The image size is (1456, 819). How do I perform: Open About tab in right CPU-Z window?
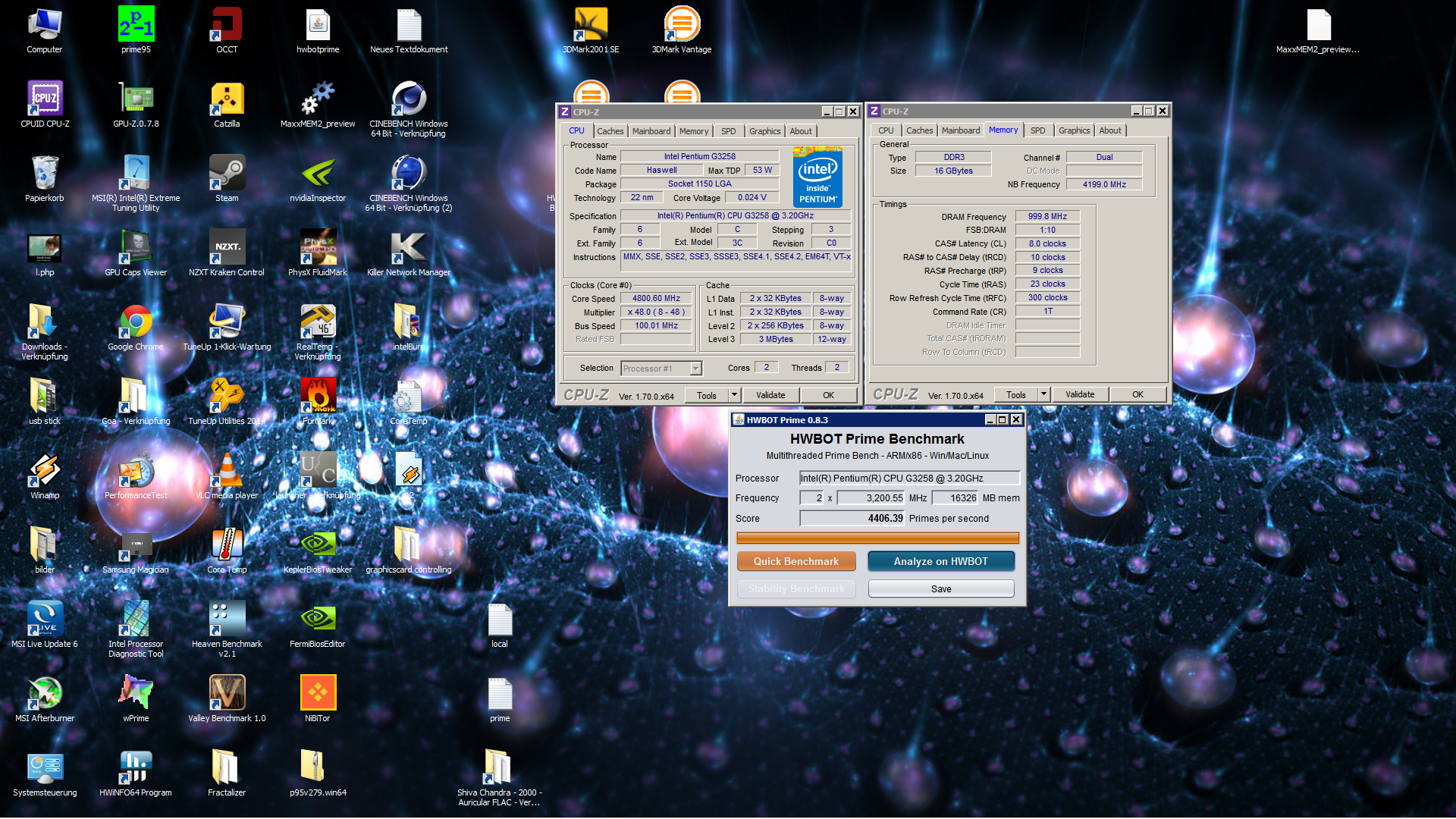coord(1109,130)
